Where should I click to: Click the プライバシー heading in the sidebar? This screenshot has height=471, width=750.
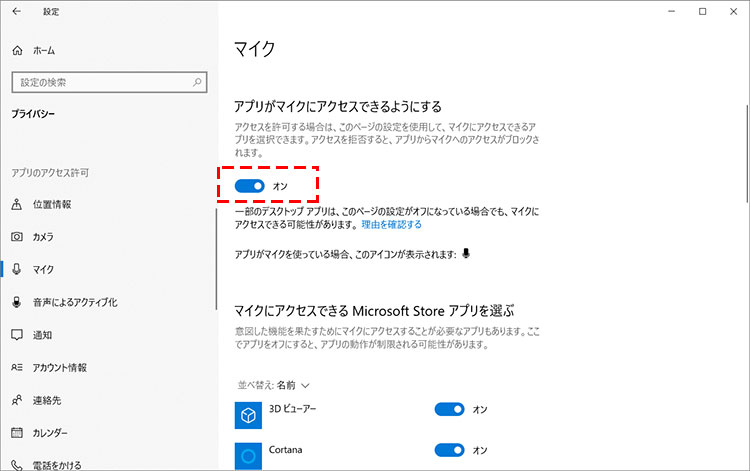click(33, 114)
